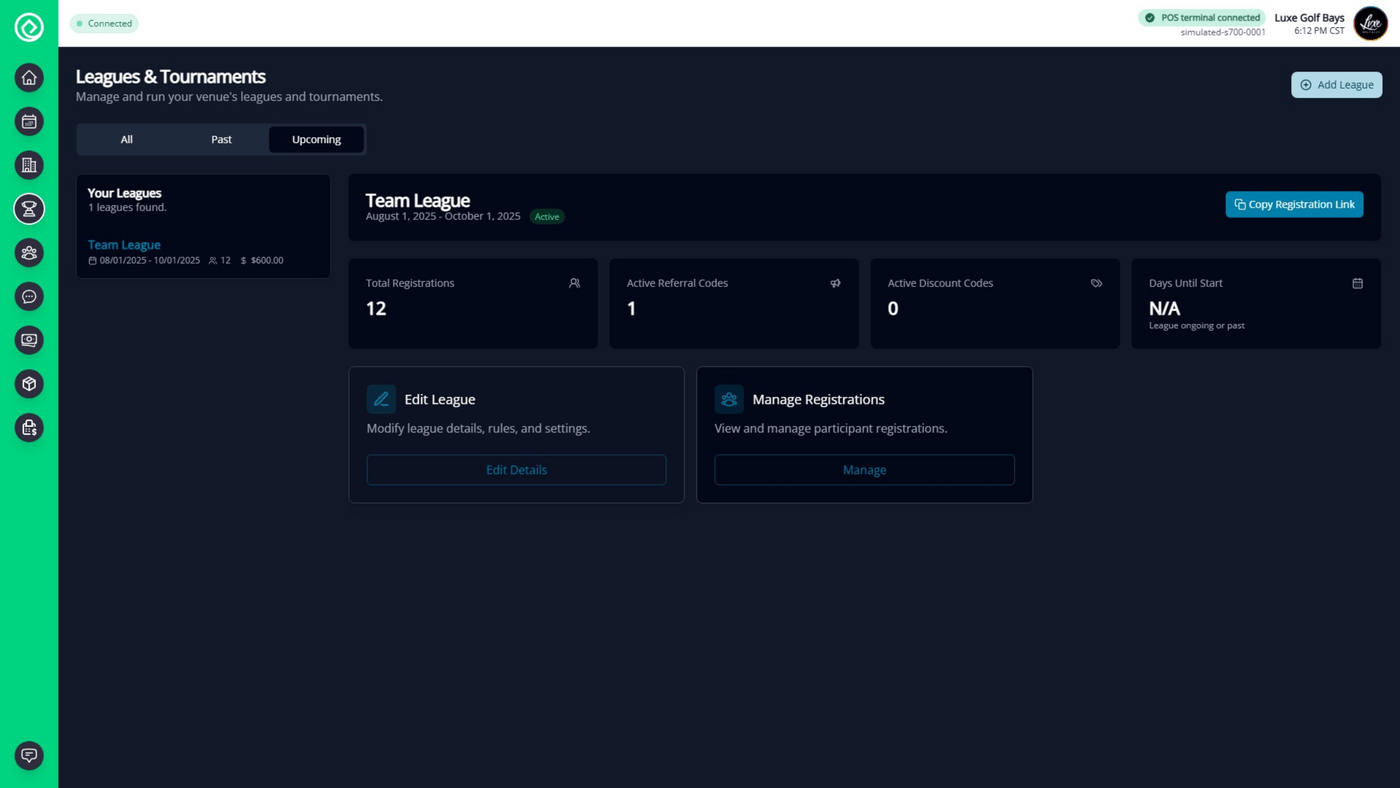The width and height of the screenshot is (1400, 788).
Task: Select Team League in Your Leagues list
Action: point(124,245)
